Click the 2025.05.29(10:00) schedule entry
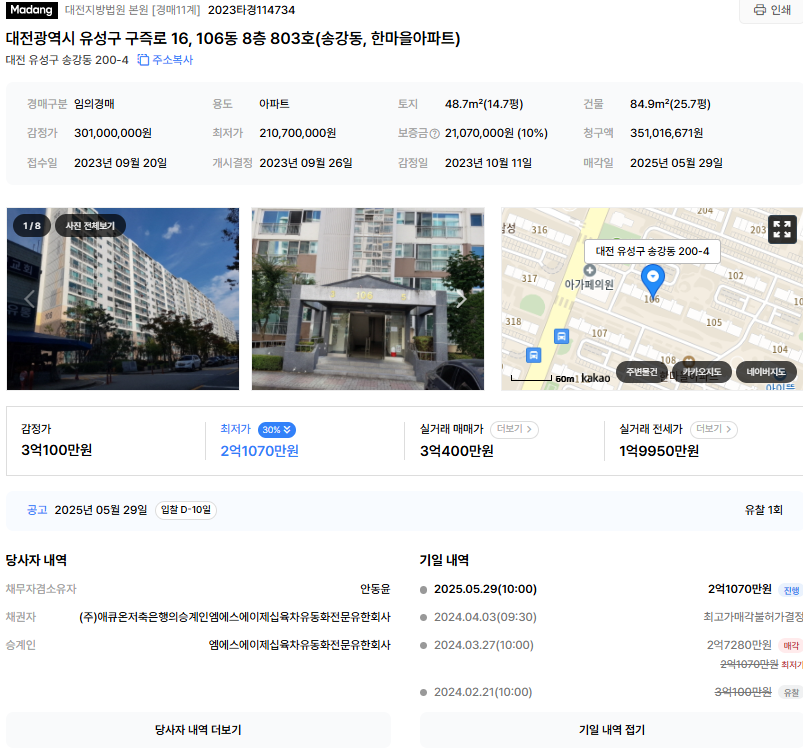Image resolution: width=803 pixels, height=754 pixels. tap(485, 589)
